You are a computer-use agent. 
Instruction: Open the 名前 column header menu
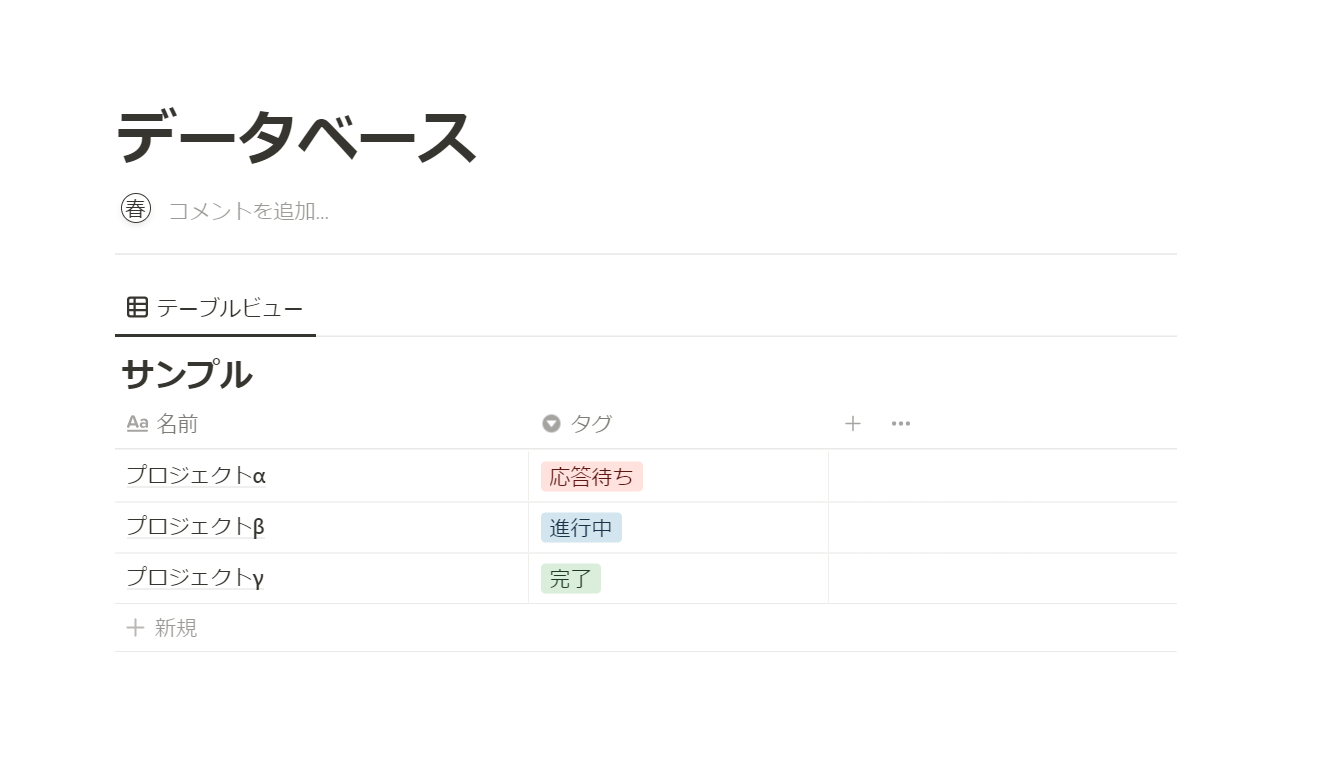pyautogui.click(x=177, y=424)
